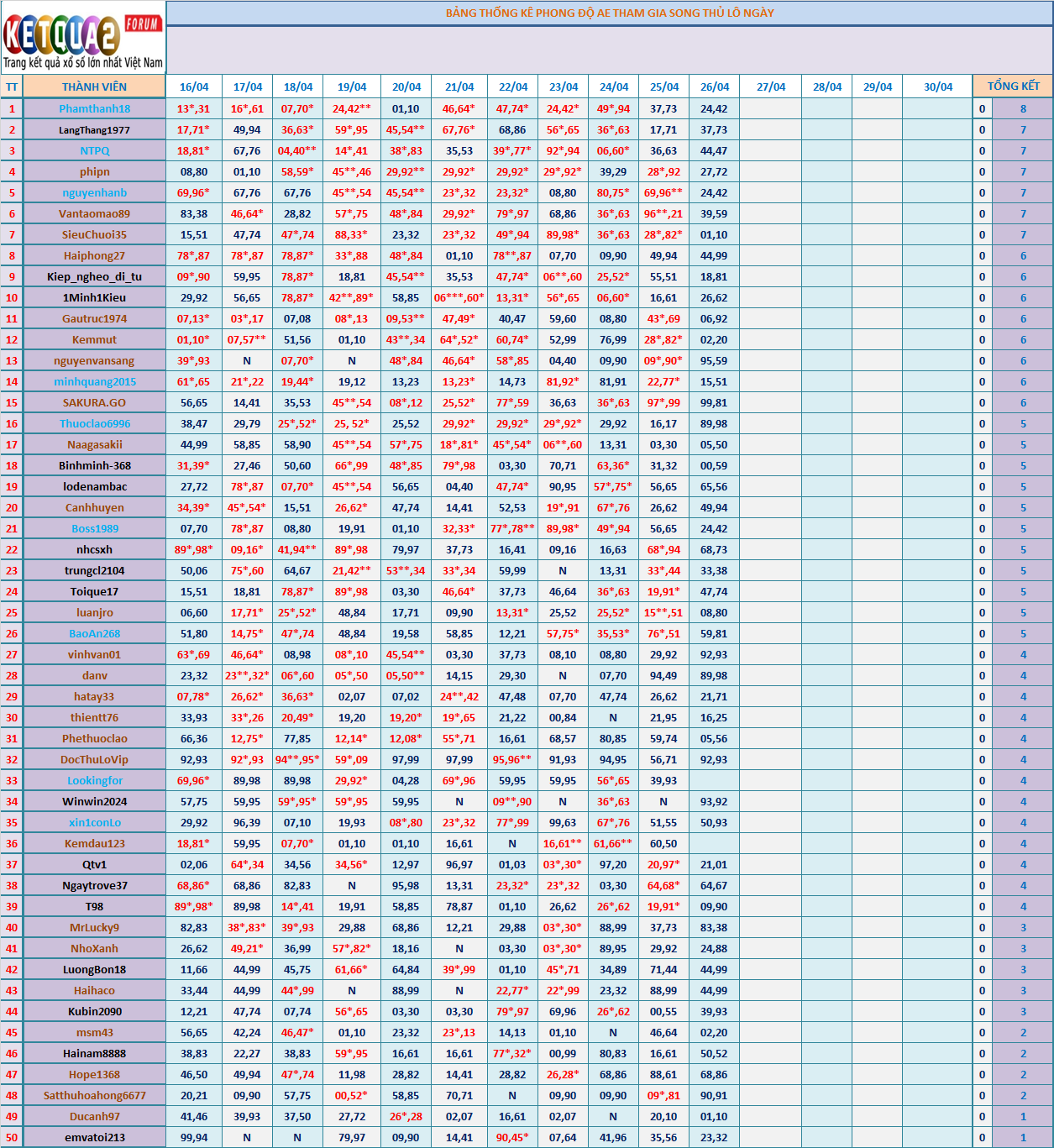Screen dimensions: 1054x1148
Task: Select member LuongBon18 cell
Action: 94,969
